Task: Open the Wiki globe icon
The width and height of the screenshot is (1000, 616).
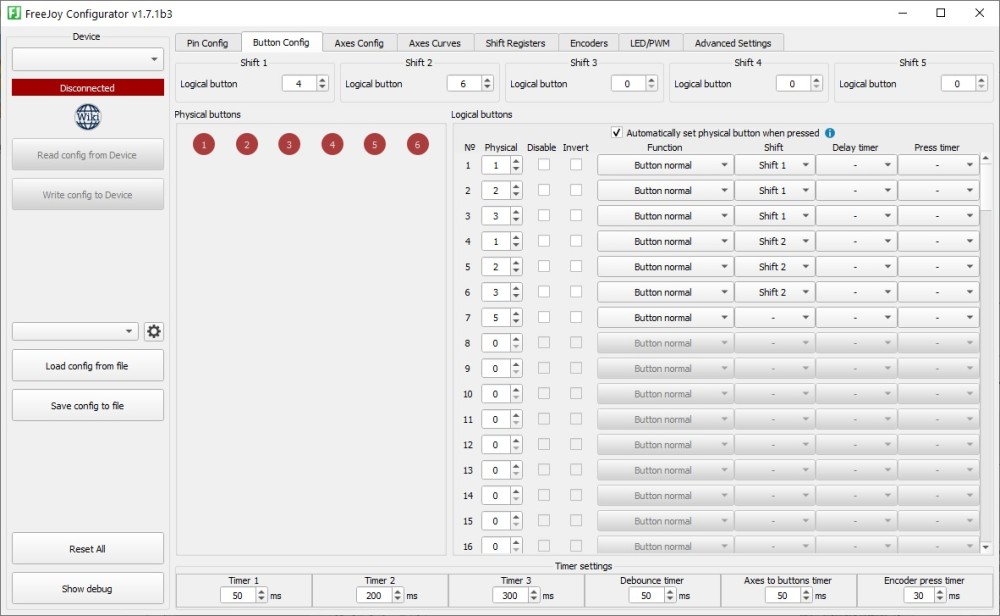Action: tap(88, 117)
